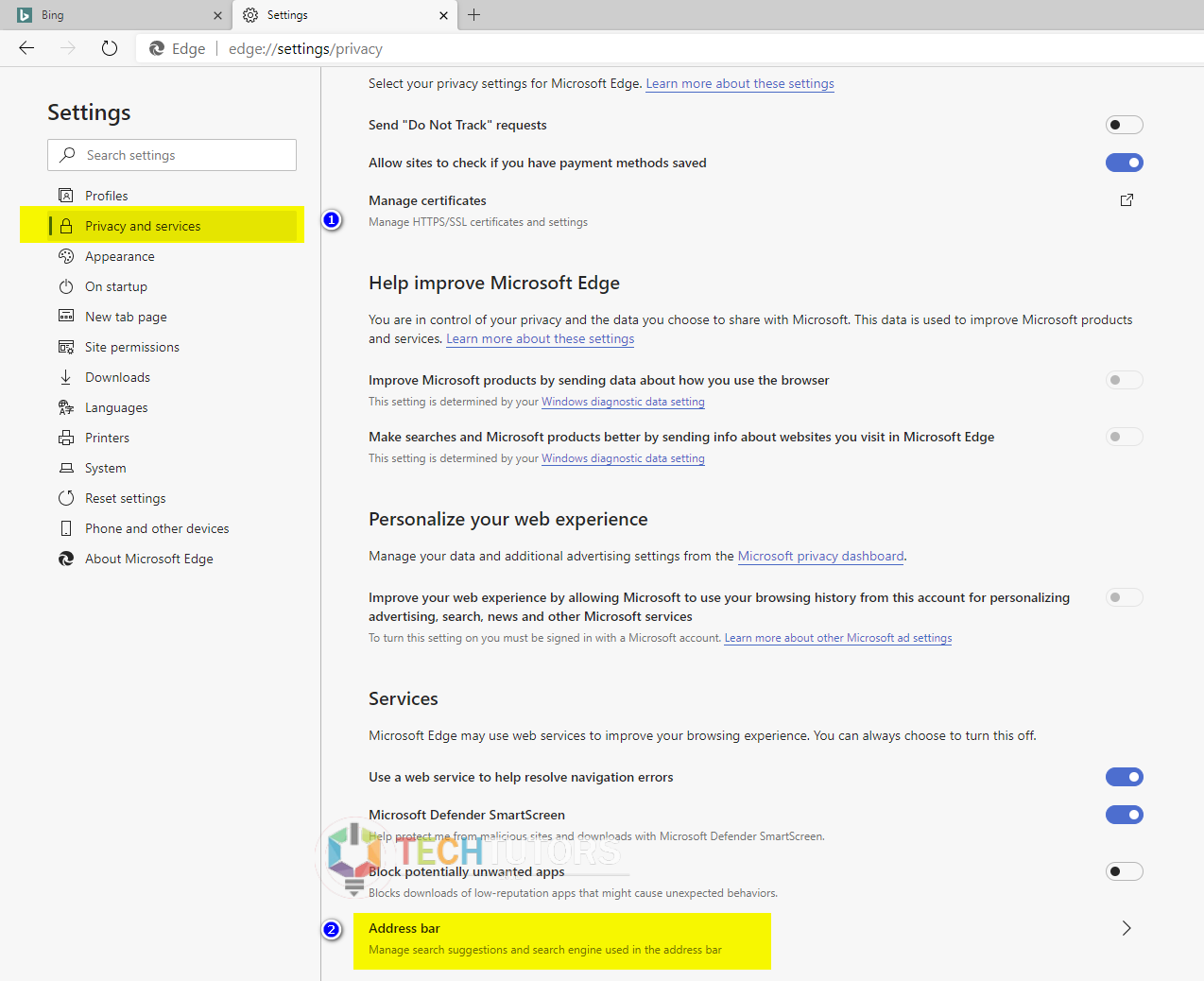Toggle Improve Microsoft products data switch
This screenshot has width=1204, height=981.
tap(1125, 380)
